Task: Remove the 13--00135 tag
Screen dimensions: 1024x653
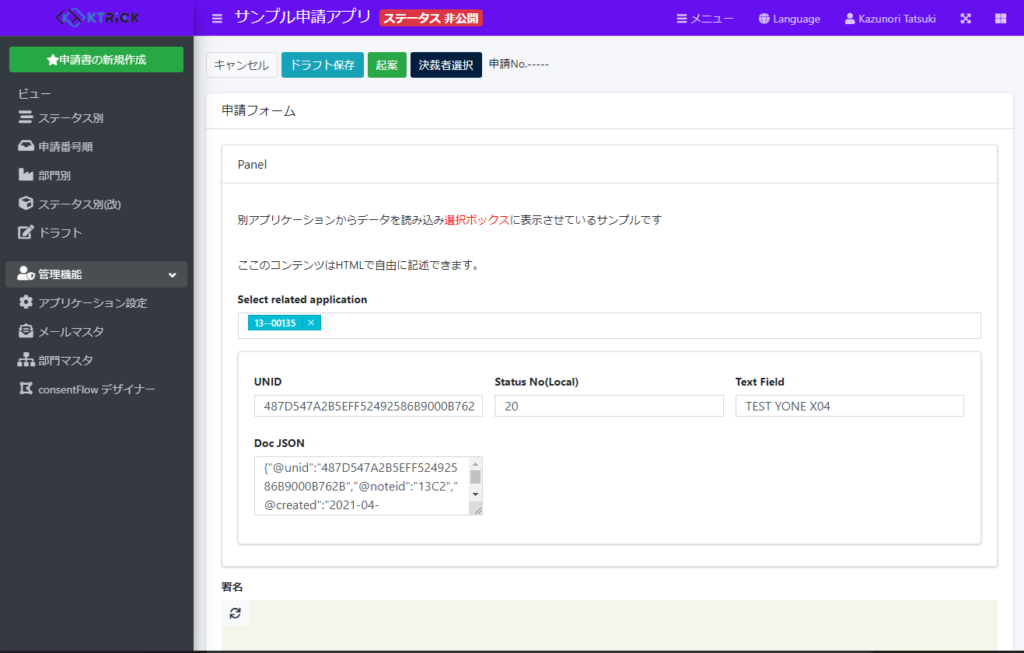Action: (311, 323)
